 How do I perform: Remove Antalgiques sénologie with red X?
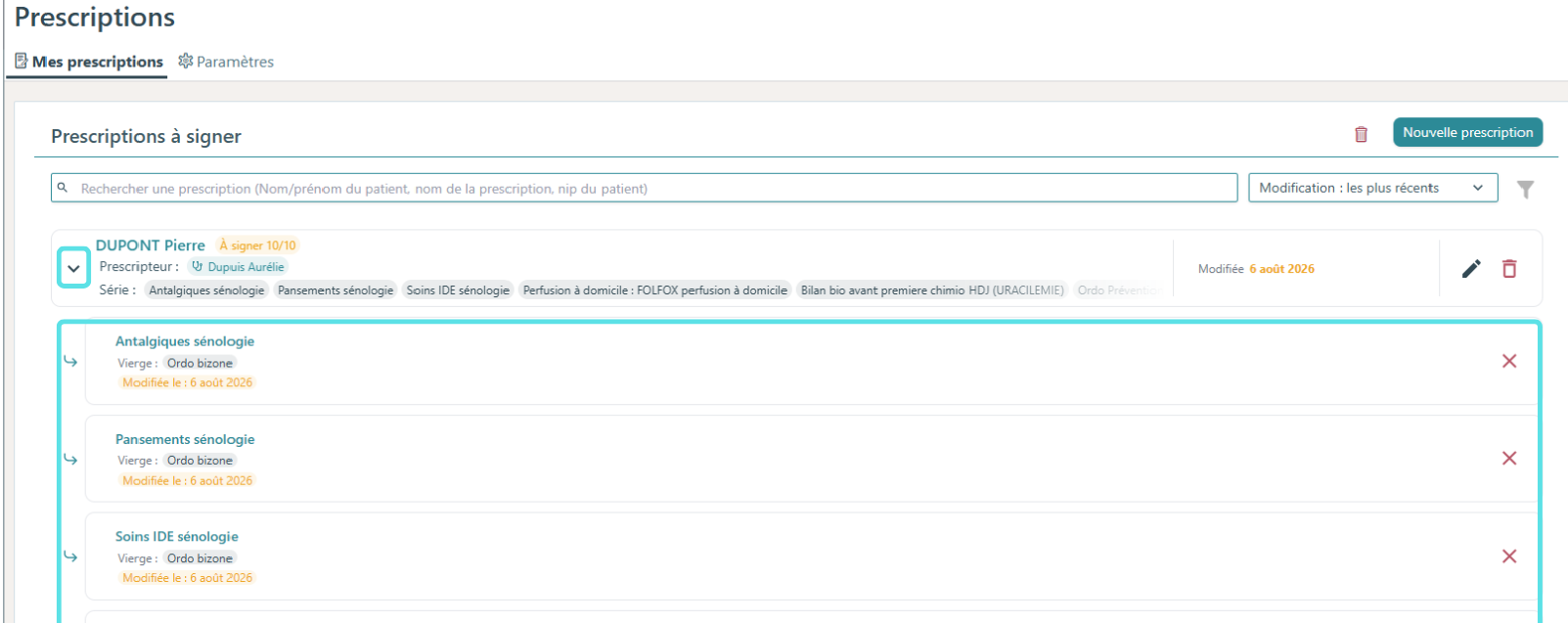[1509, 361]
